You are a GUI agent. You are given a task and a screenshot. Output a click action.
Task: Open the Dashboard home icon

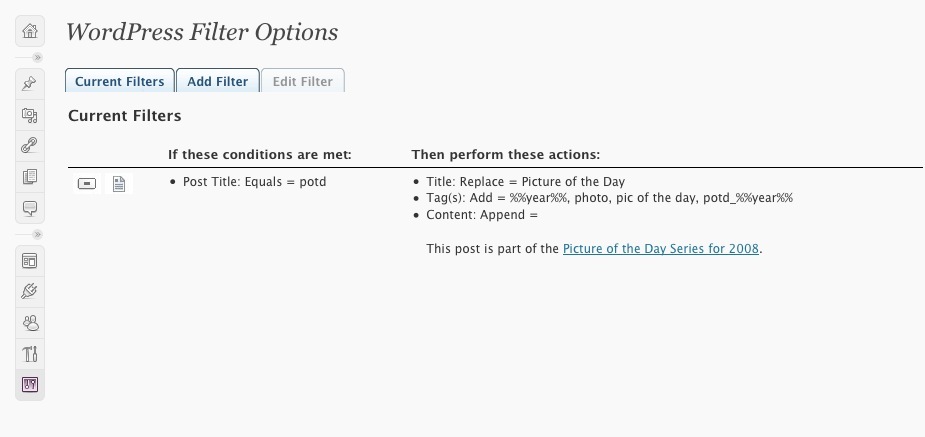click(29, 31)
